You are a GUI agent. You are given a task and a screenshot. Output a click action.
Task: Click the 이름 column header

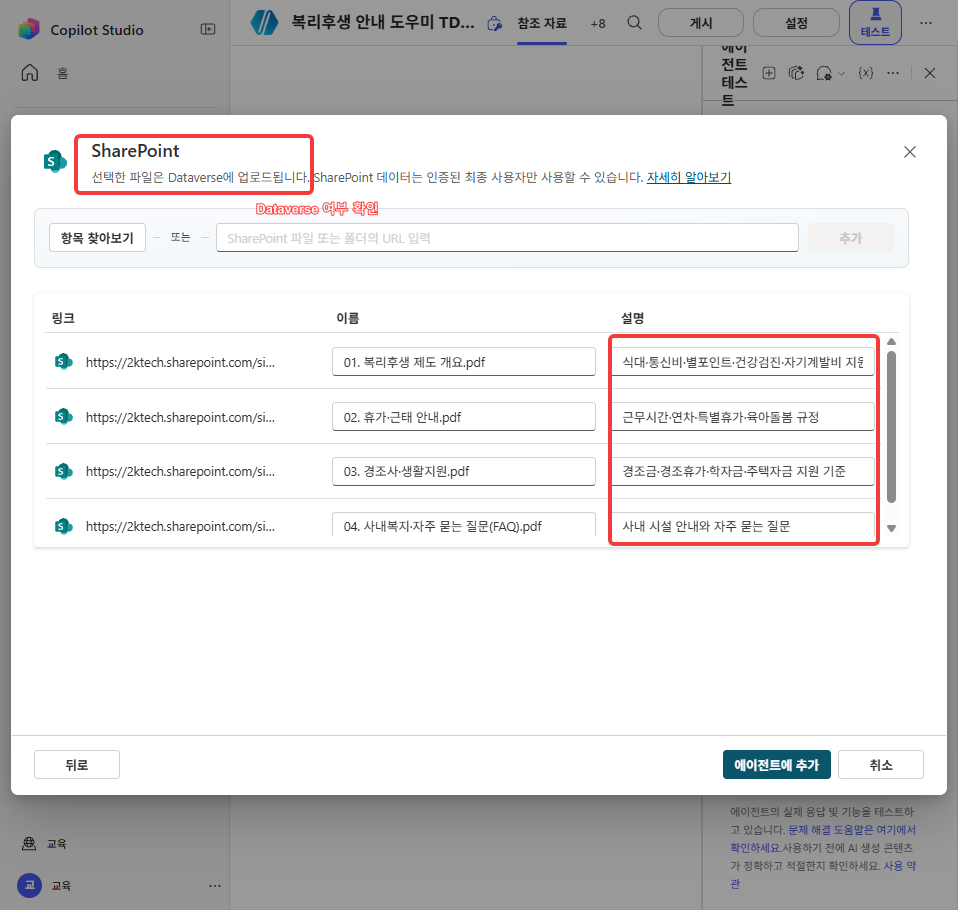click(x=348, y=318)
